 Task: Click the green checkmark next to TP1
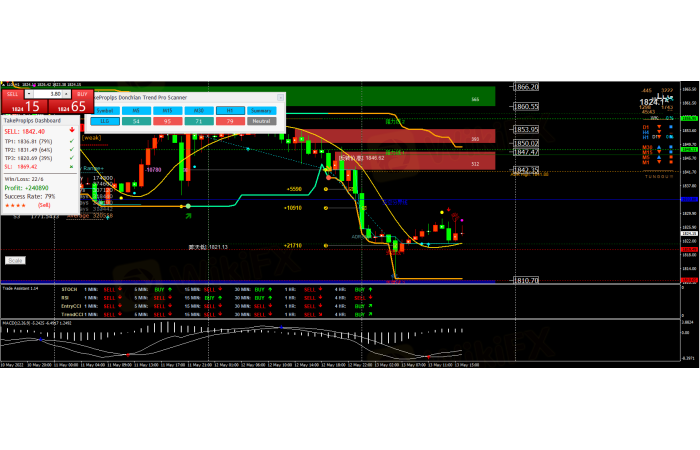(72, 140)
